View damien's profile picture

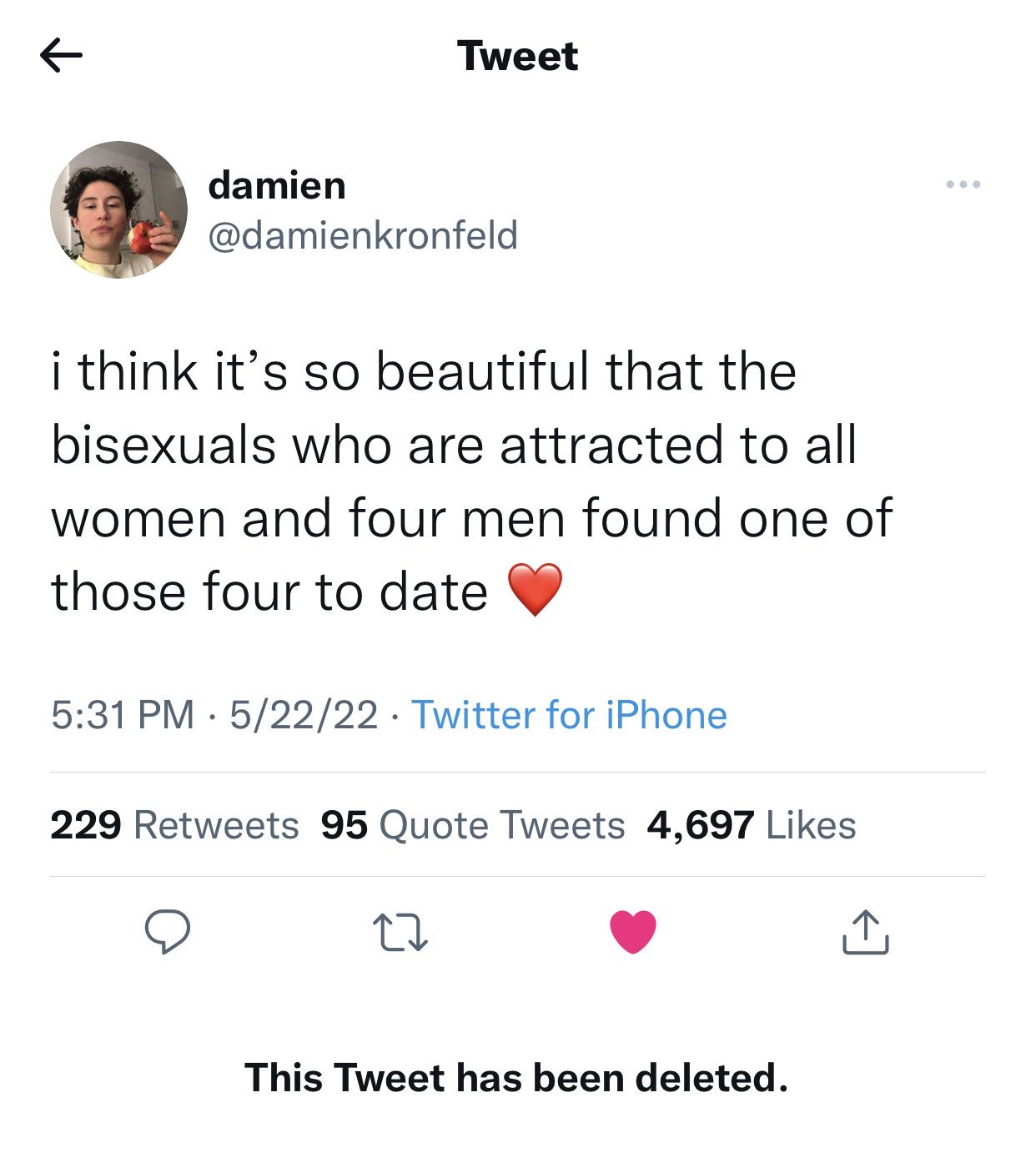click(119, 209)
